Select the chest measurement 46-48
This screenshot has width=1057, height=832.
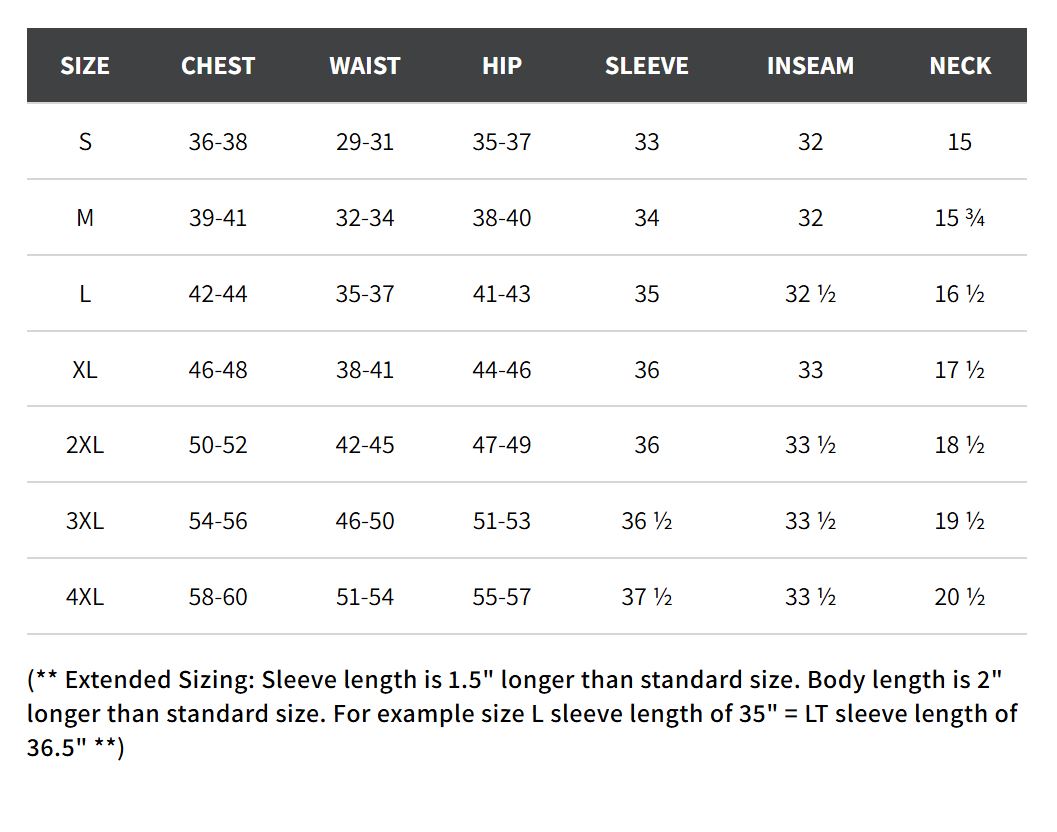click(x=218, y=370)
